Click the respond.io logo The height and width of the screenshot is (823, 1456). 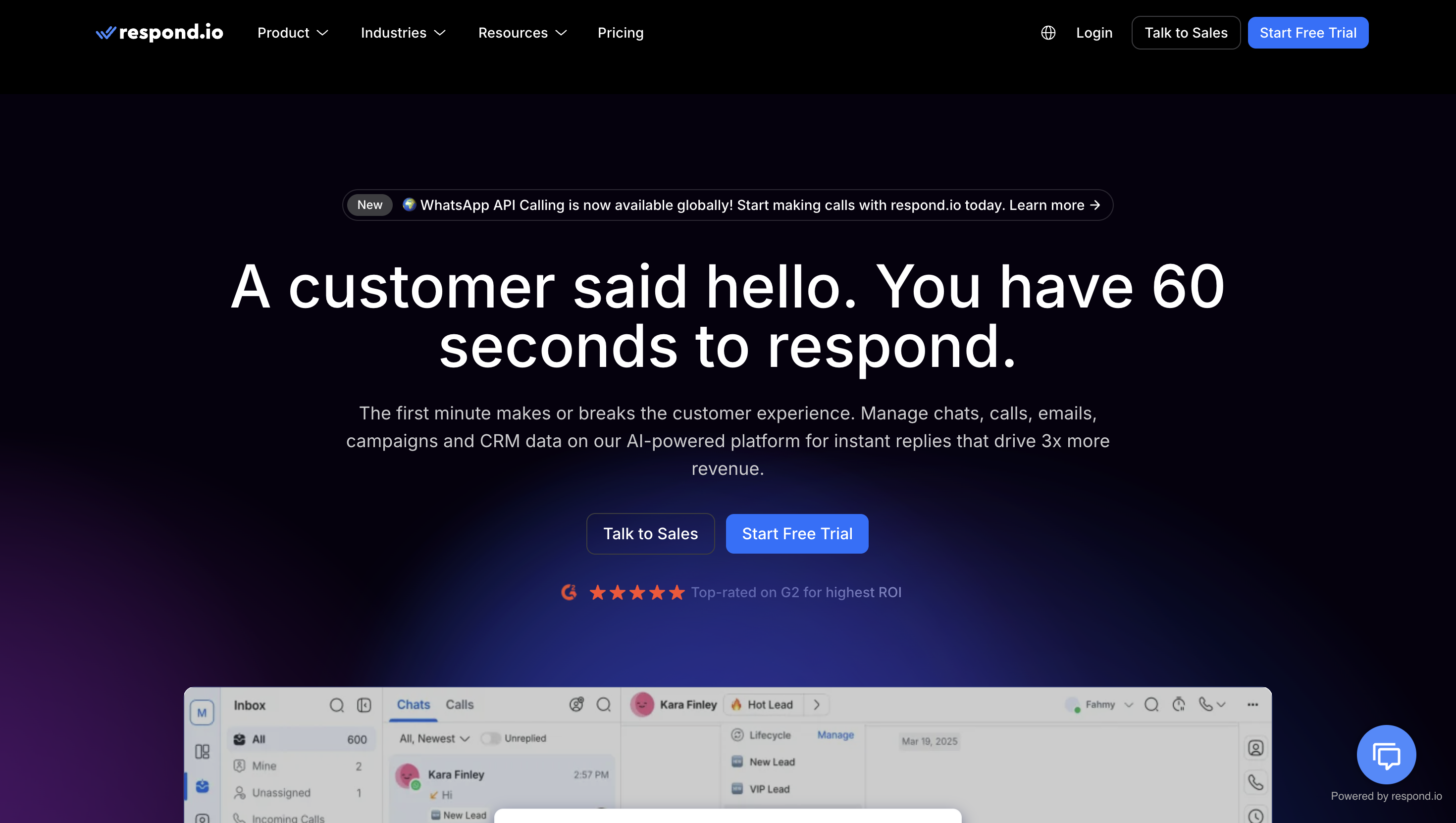point(159,33)
